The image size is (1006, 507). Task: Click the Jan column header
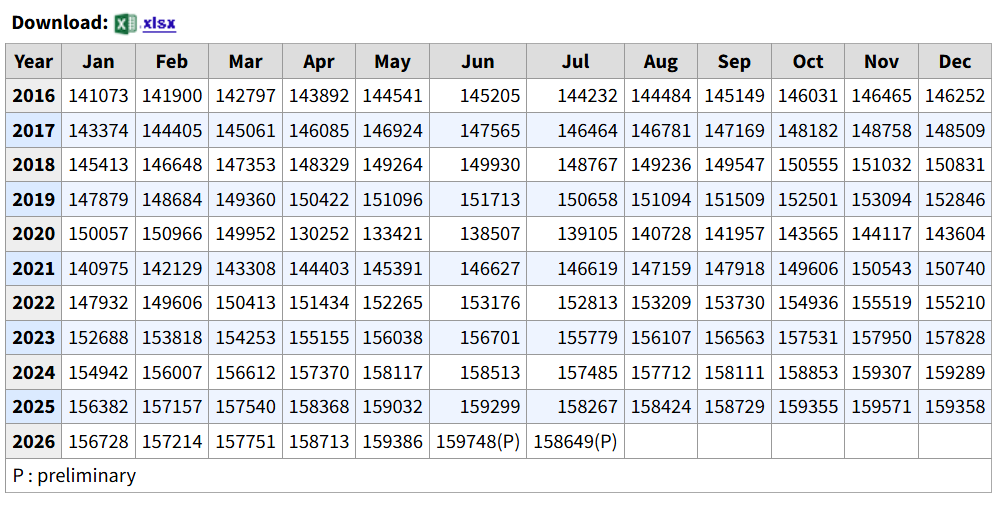coord(98,62)
